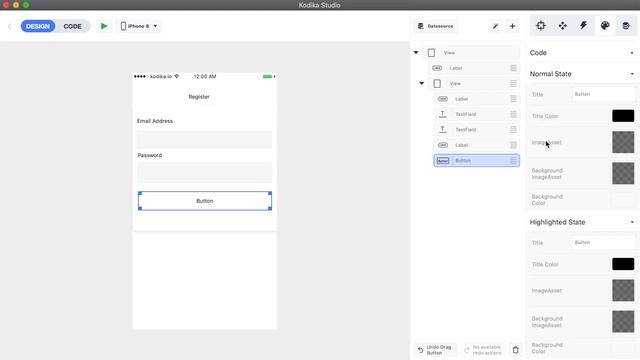
Task: Switch to DESIGN mode
Action: coord(38,26)
